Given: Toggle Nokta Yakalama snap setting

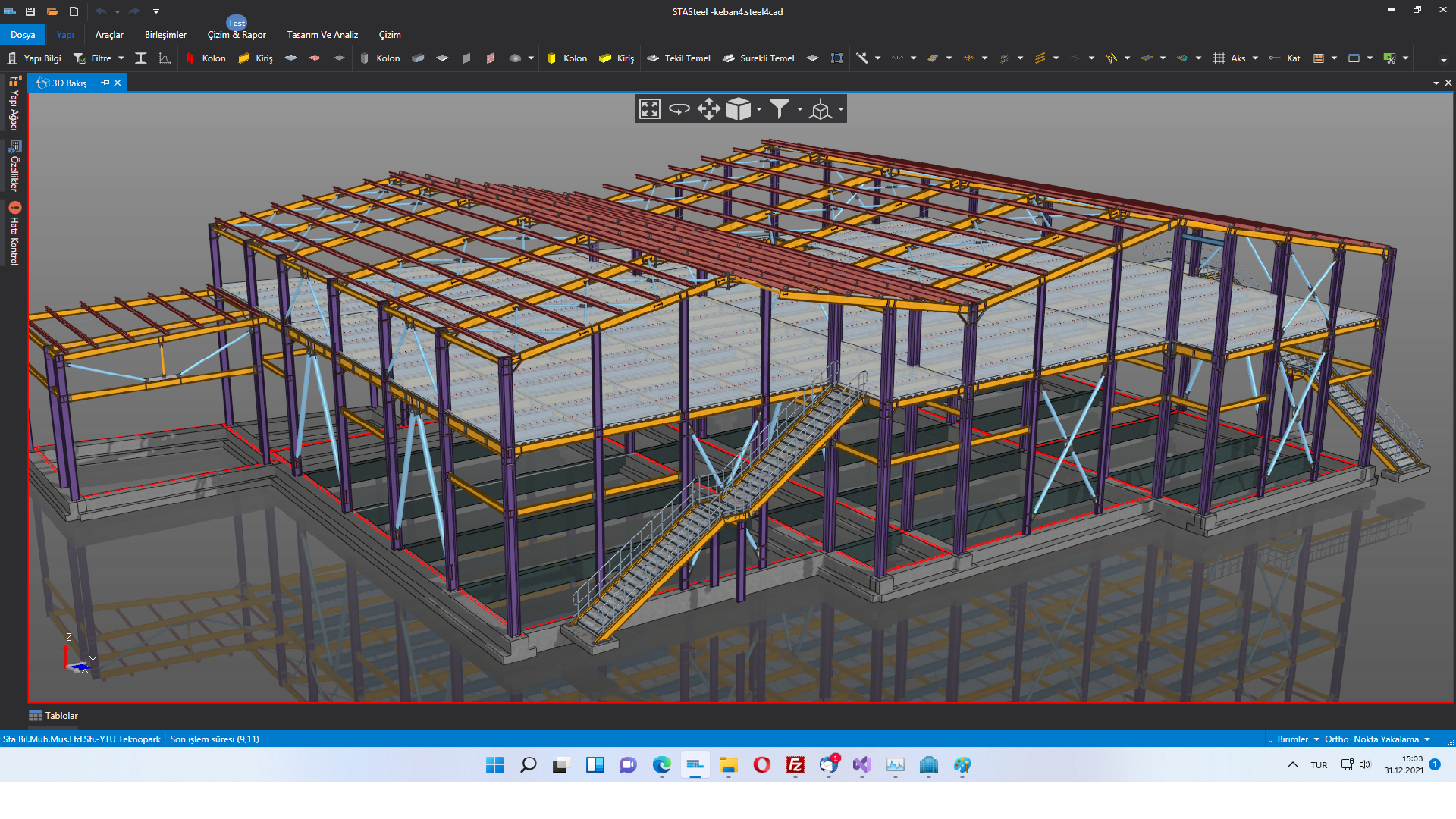Looking at the screenshot, I should pos(1385,739).
